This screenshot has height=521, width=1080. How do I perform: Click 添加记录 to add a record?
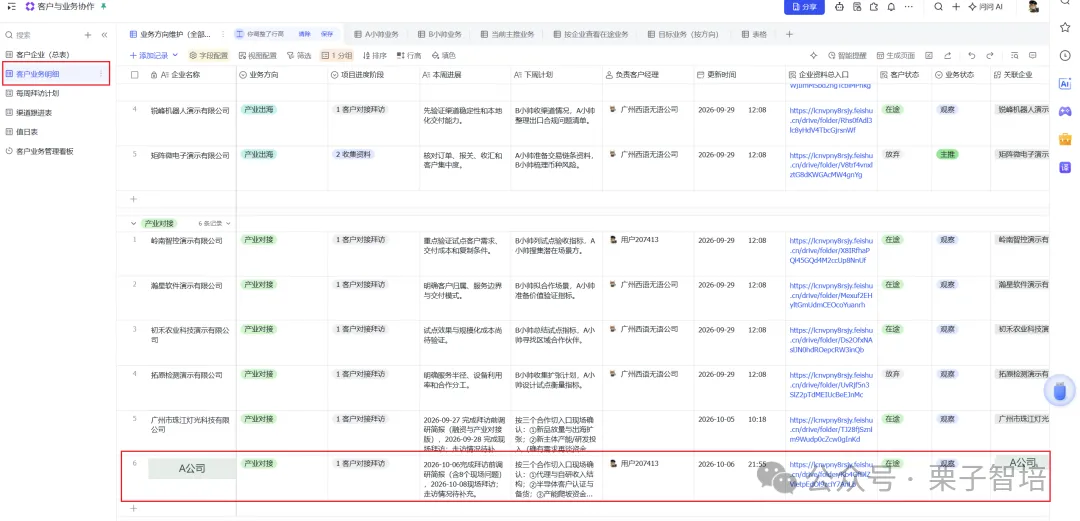pyautogui.click(x=149, y=55)
